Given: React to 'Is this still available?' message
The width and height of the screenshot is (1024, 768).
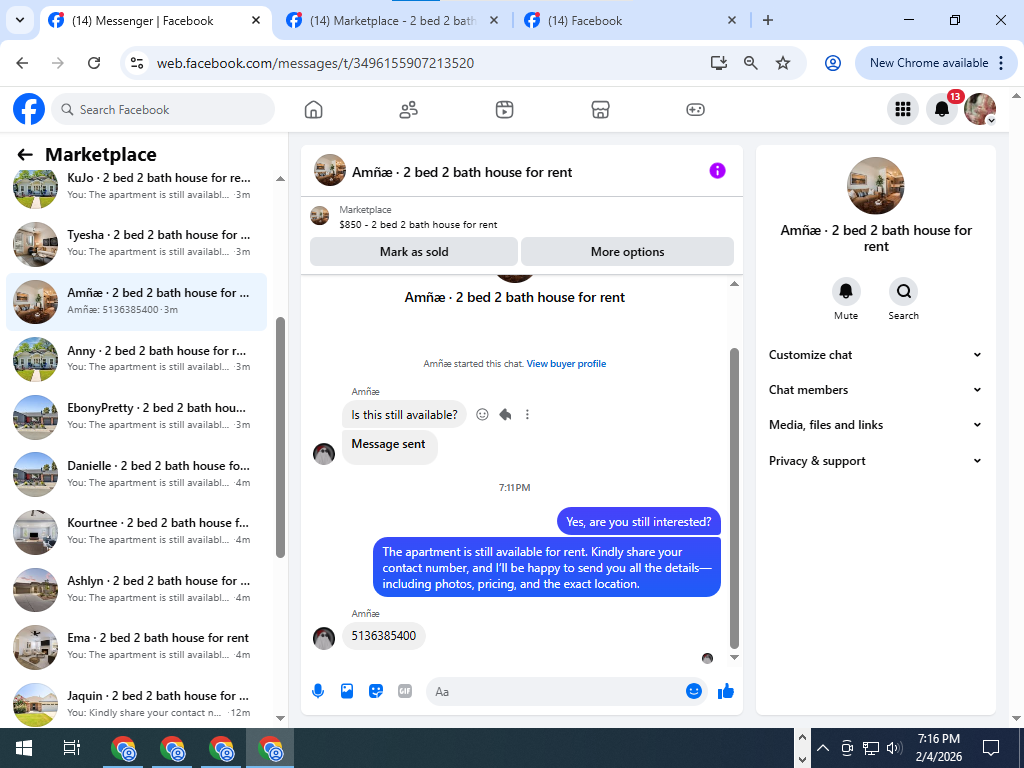Looking at the screenshot, I should tap(482, 415).
